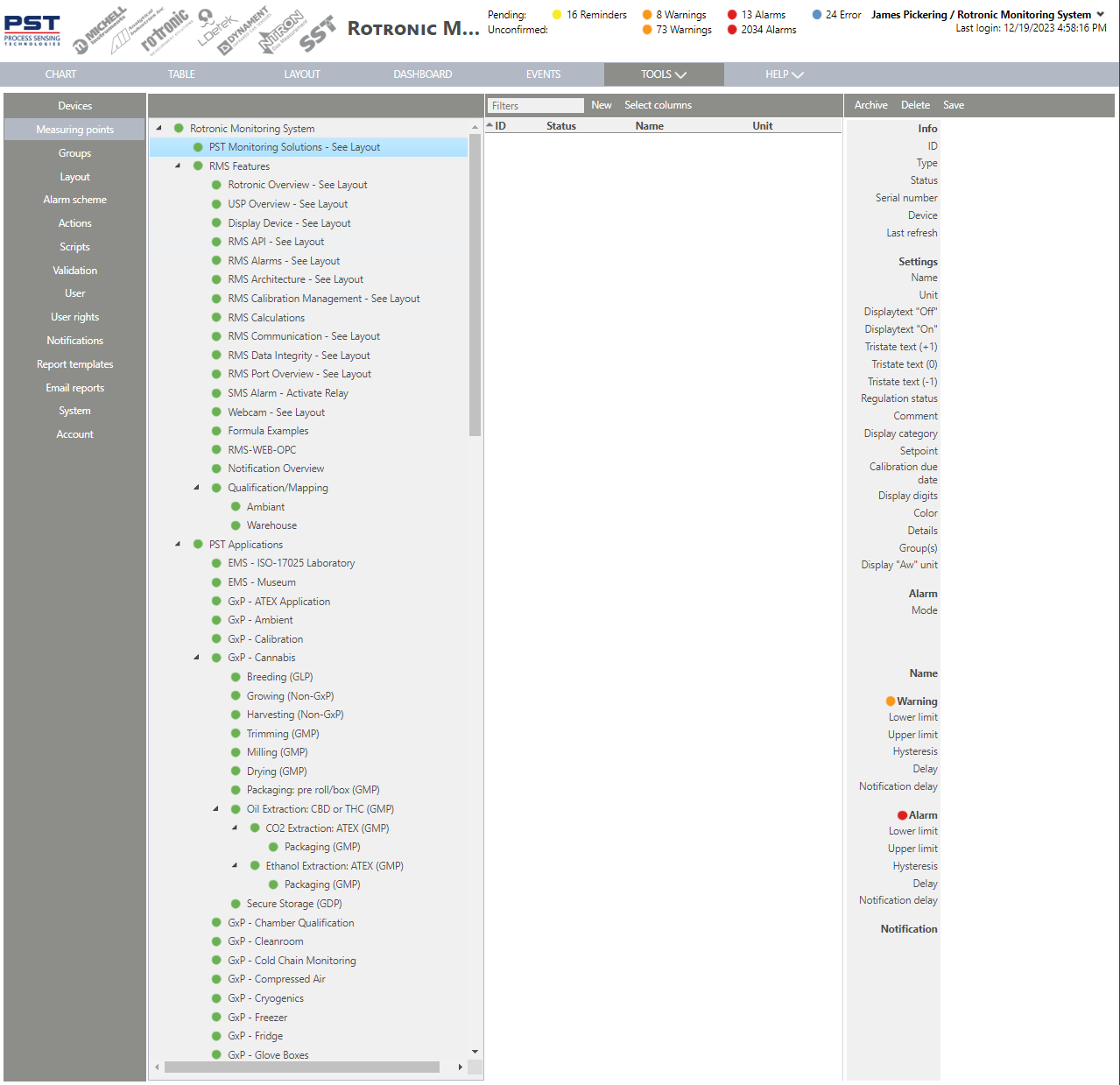Click in the Filters input field

[535, 105]
